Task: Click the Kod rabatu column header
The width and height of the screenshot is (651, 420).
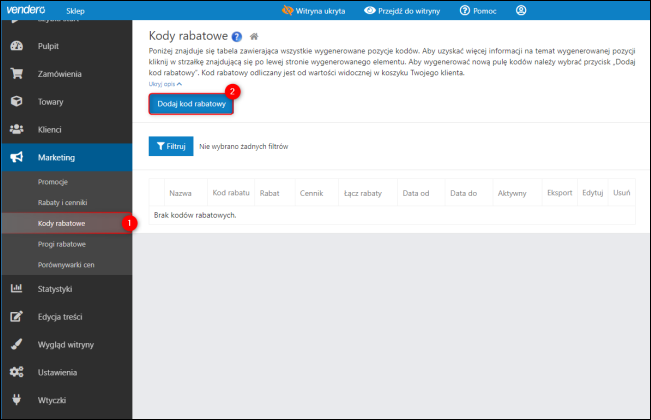Action: point(231,193)
